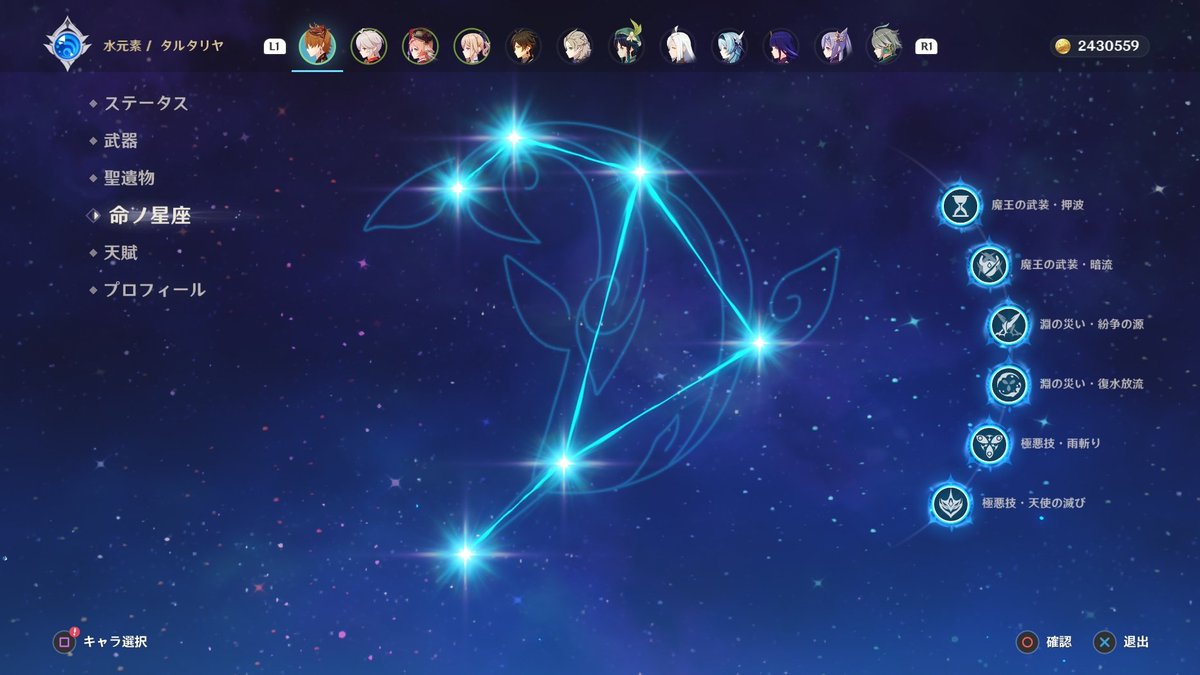Open the 魔王の武装・暗流 constellation node
The height and width of the screenshot is (675, 1200).
click(x=989, y=266)
